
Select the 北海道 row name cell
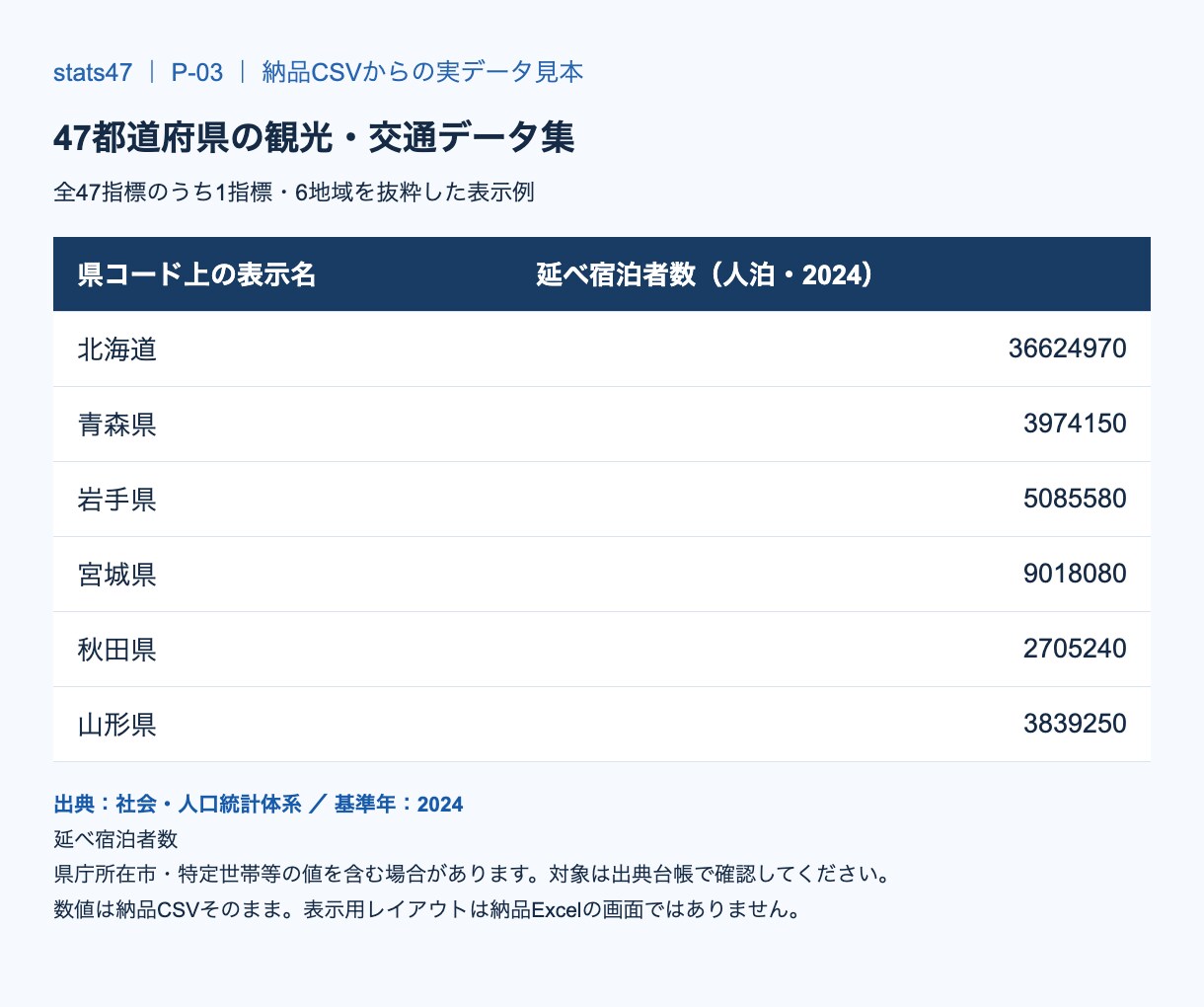tap(117, 349)
